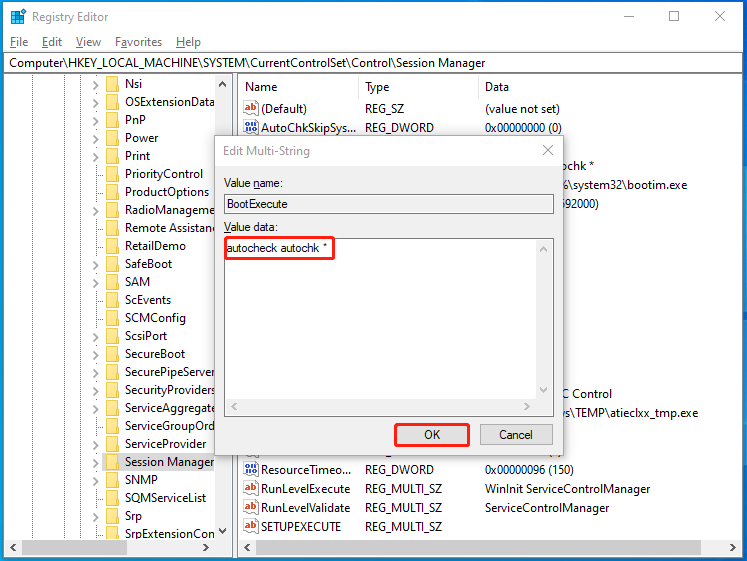Open the Edit menu
This screenshot has width=747, height=561.
click(51, 42)
